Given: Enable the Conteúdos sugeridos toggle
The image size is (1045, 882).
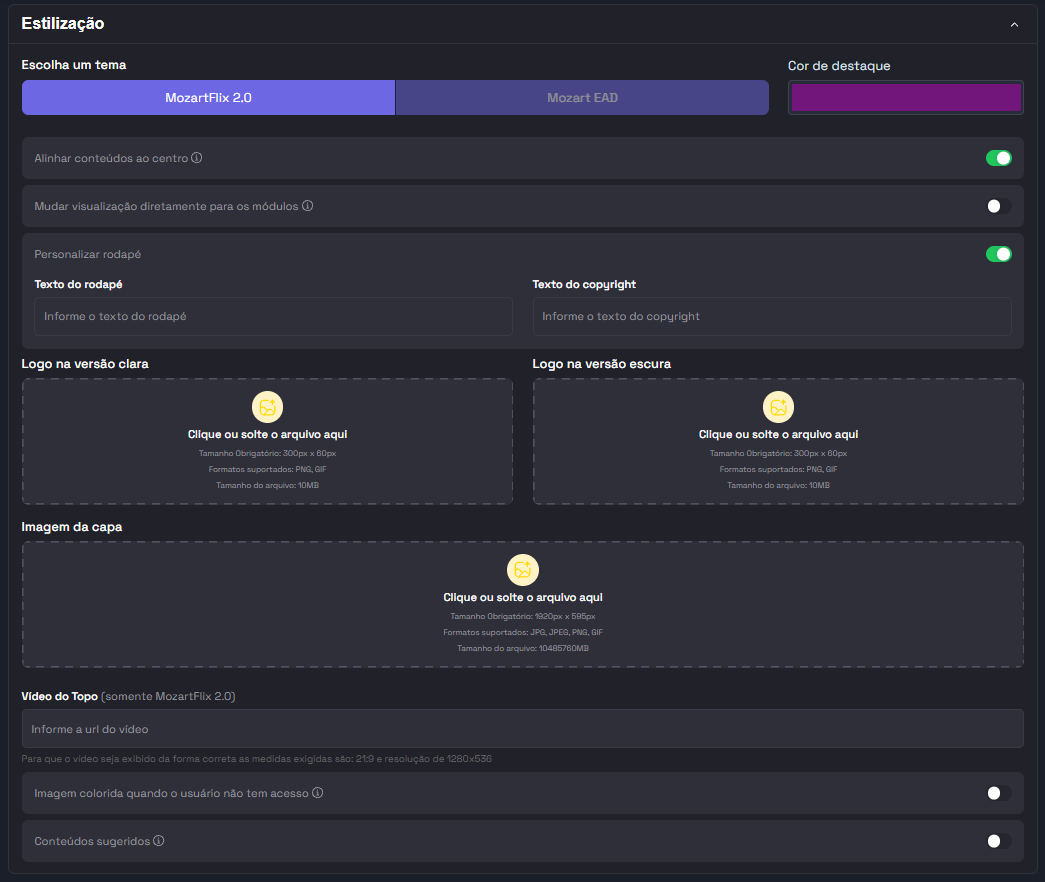Looking at the screenshot, I should click(998, 841).
